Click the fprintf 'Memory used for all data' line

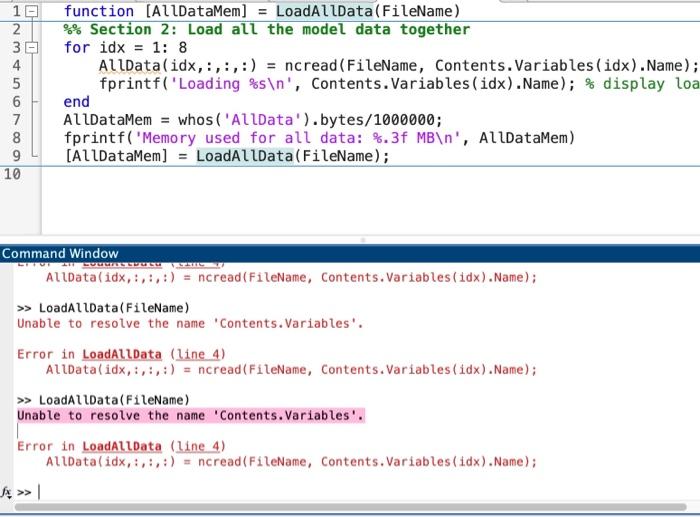[319, 138]
